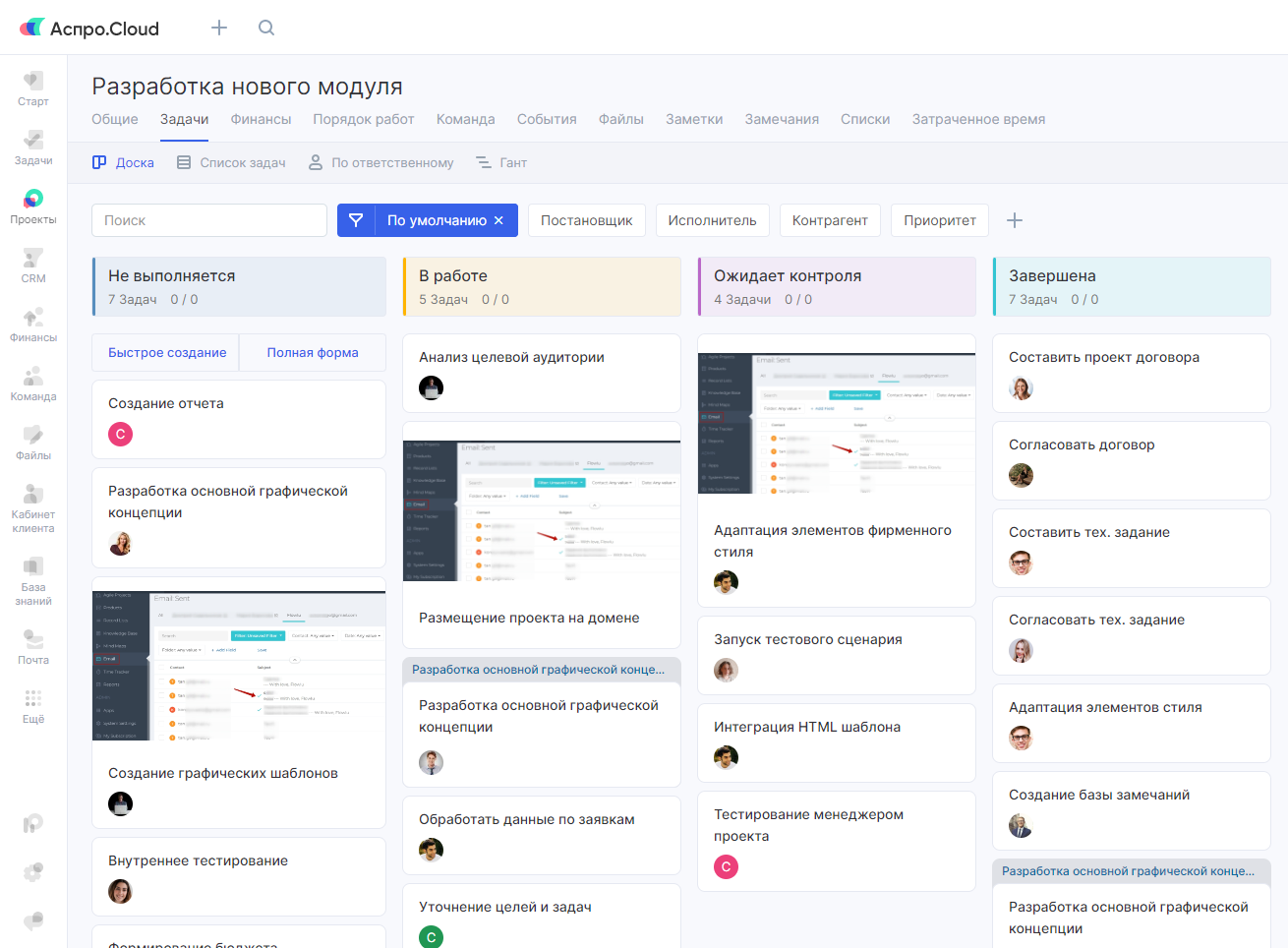Switch to the Финансы project tab

pos(261,119)
